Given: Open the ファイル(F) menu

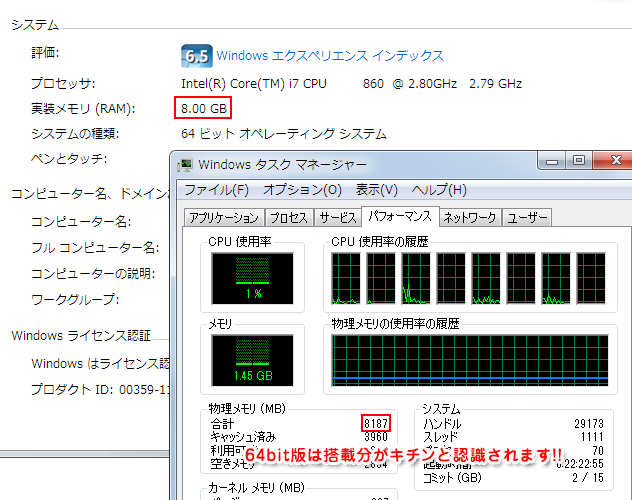Looking at the screenshot, I should [217, 190].
